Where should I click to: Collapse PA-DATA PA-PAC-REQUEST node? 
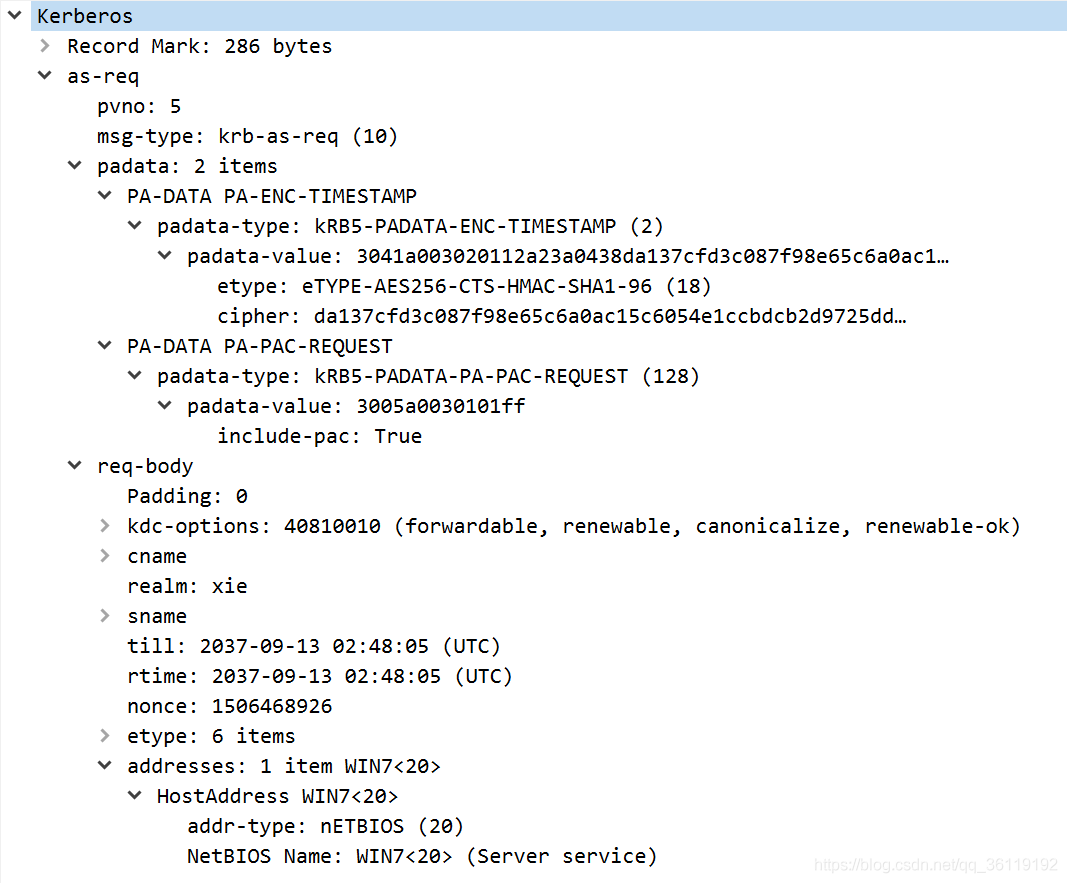105,346
